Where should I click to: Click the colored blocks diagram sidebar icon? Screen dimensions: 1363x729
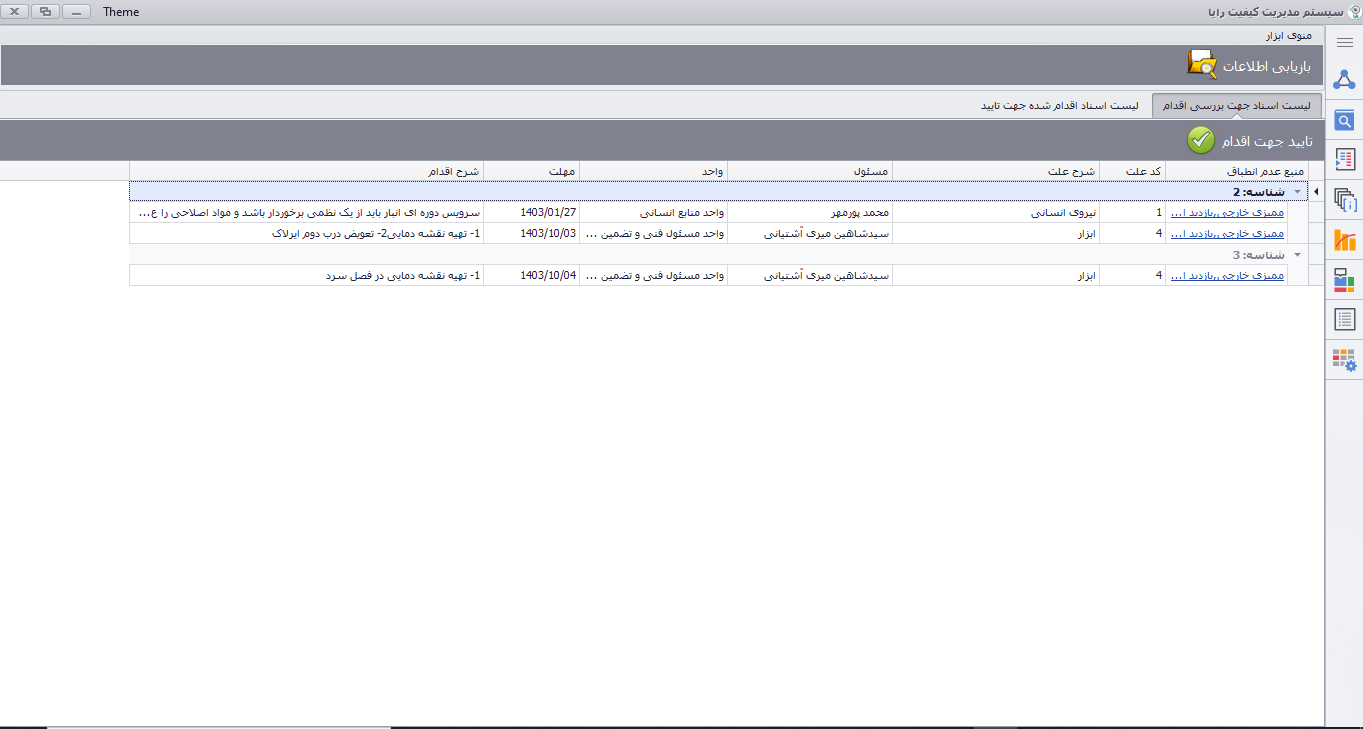coord(1344,280)
